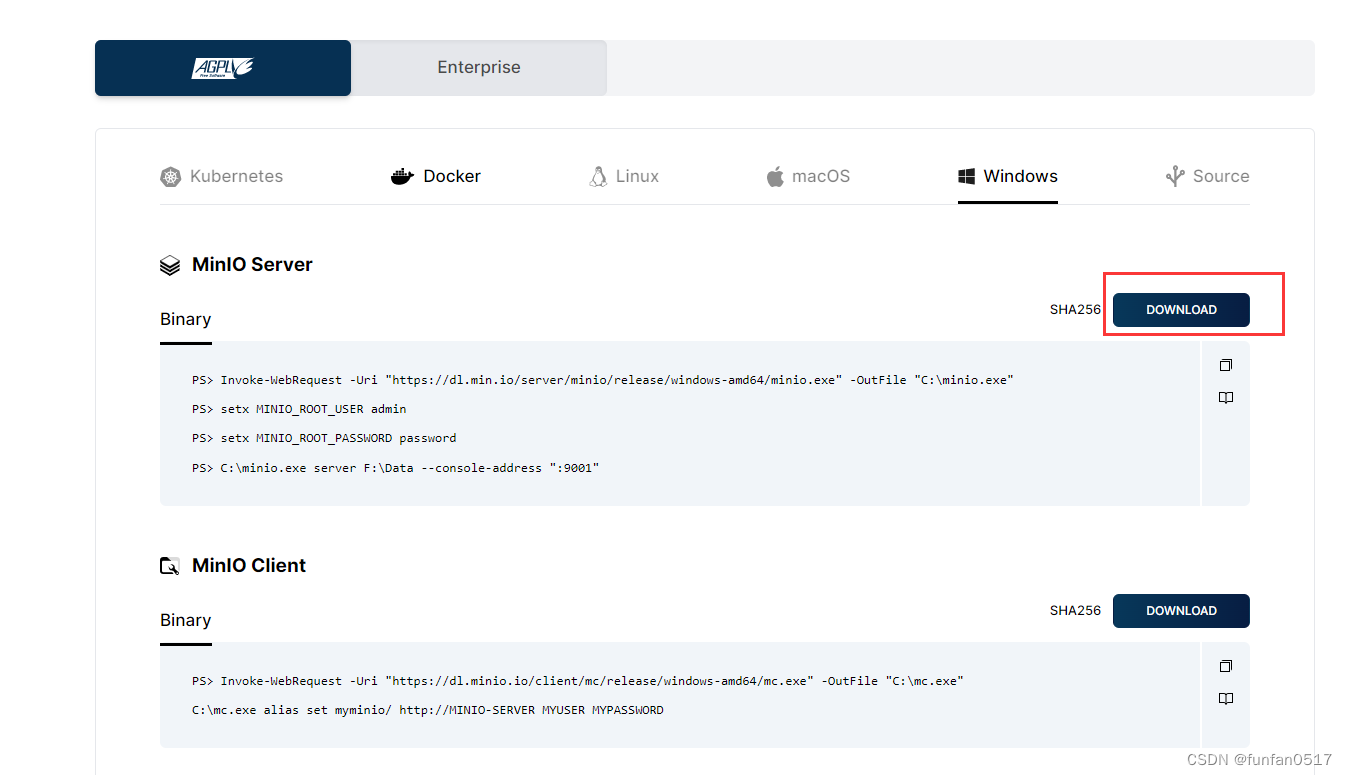Screen dimensions: 1347x775
Task: Click the setx MINIO_ROOT_USER admin line
Action: pyautogui.click(x=299, y=409)
